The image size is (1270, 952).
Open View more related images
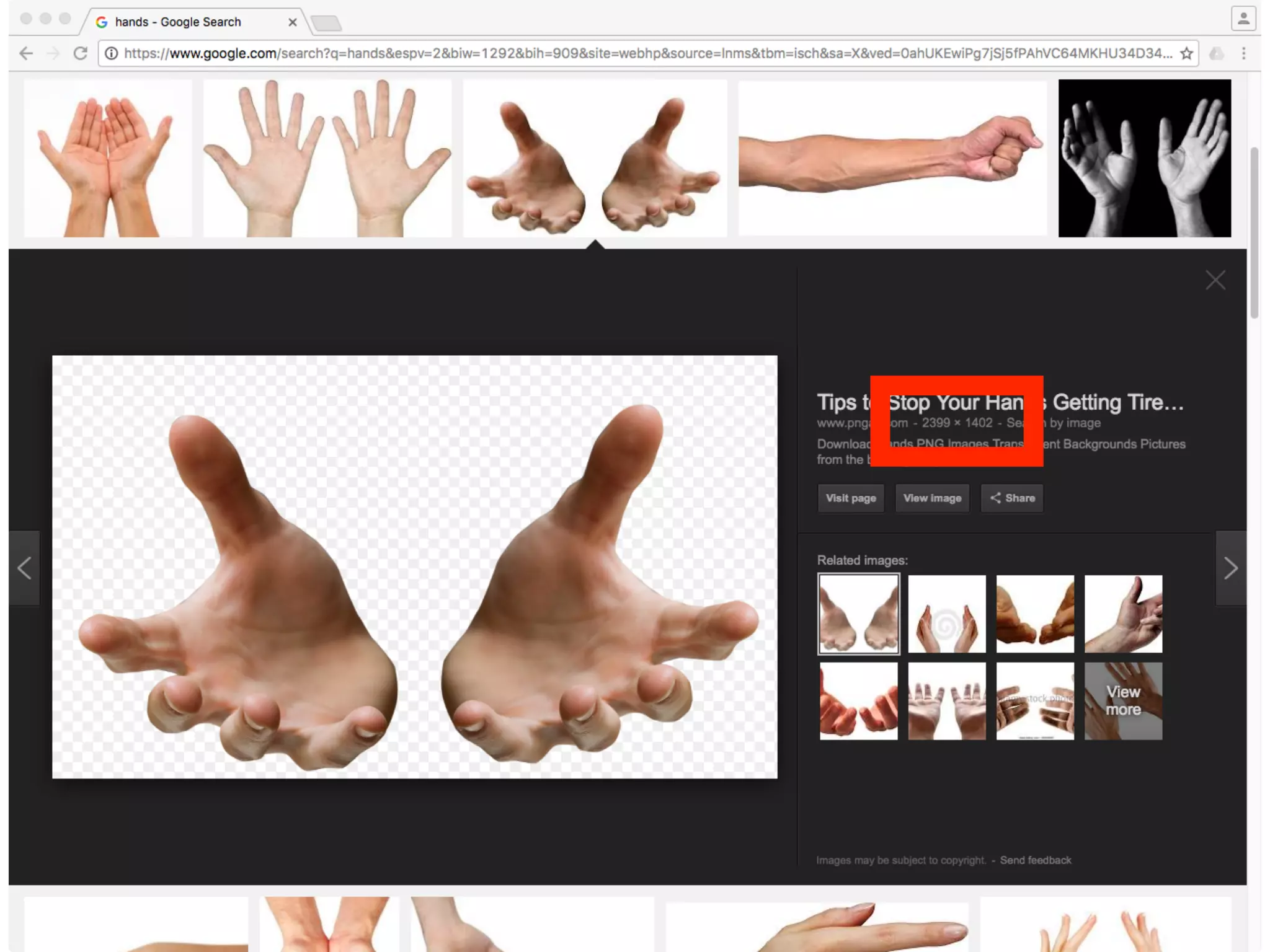coord(1123,701)
